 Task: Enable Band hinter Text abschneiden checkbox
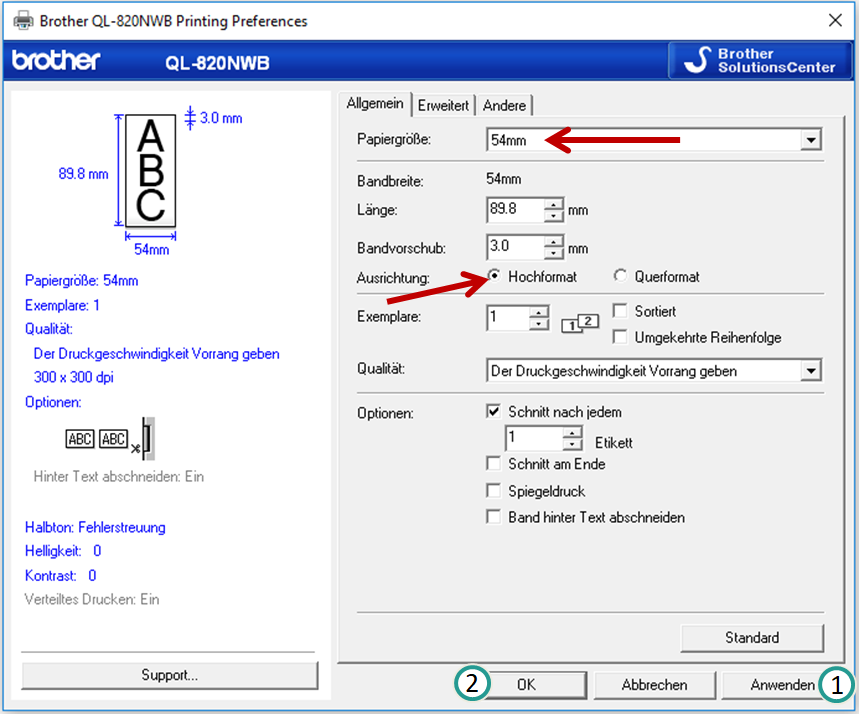[x=494, y=517]
